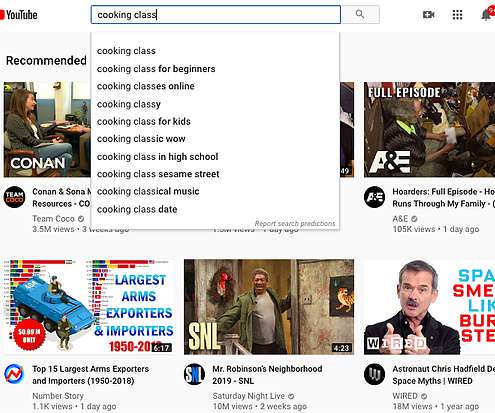Choose suggestion 'cooking classes online'
The image size is (495, 413).
tap(215, 86)
